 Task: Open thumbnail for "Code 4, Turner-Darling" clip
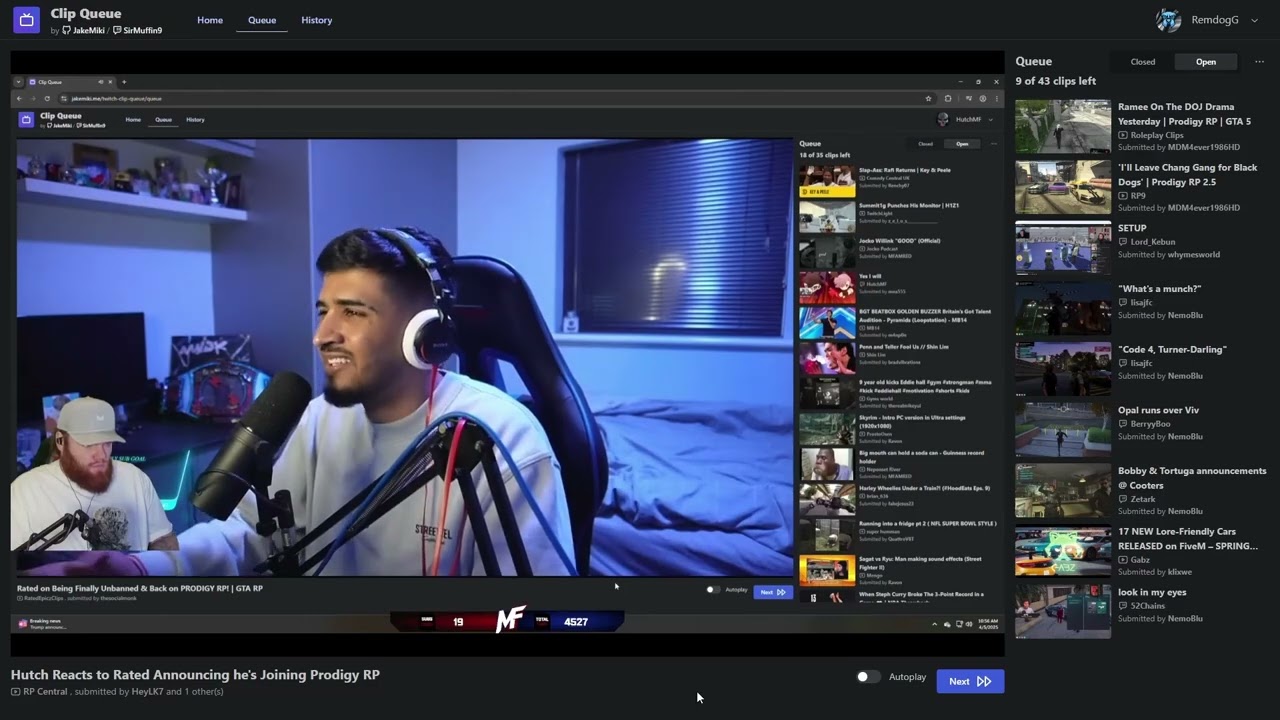1063,369
